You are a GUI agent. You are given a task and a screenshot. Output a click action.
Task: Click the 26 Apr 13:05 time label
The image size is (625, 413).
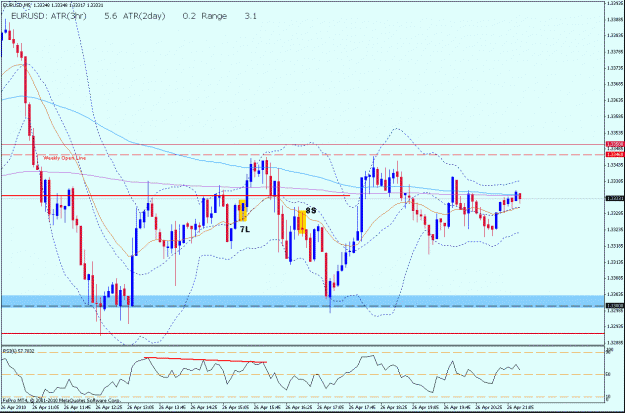click(143, 408)
